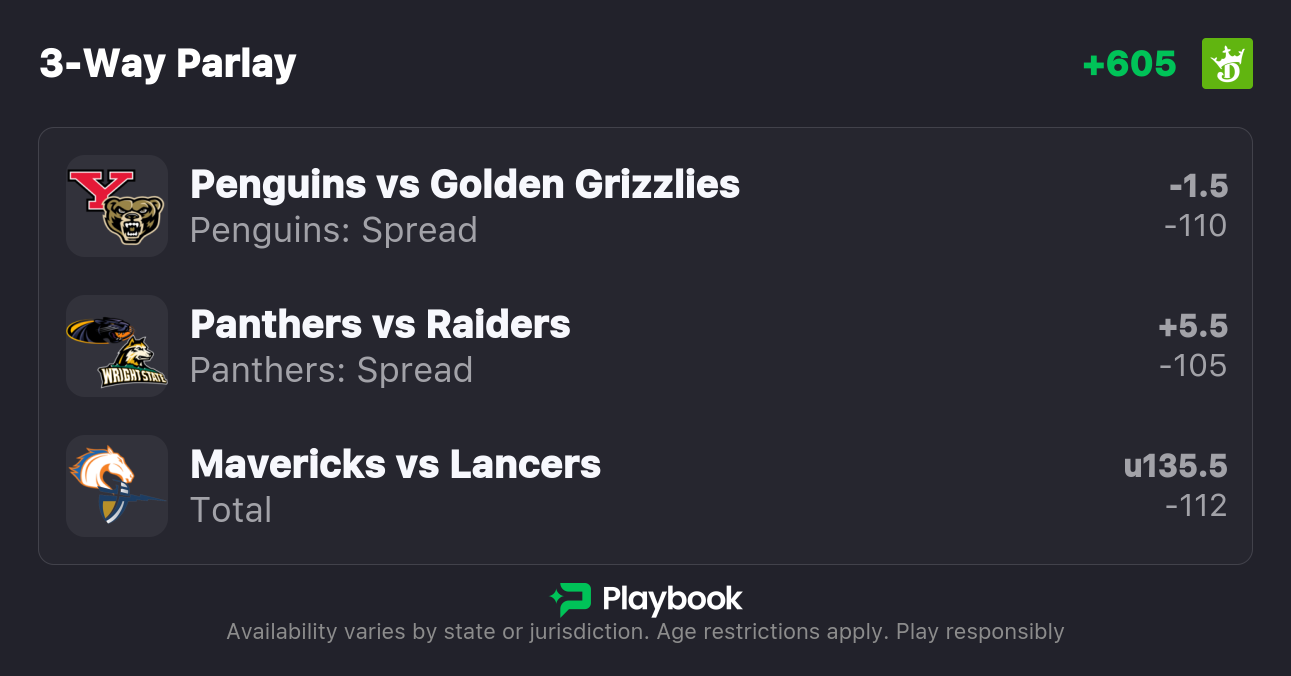Select the 3-Way Parlay title
This screenshot has width=1291, height=676.
pos(168,64)
